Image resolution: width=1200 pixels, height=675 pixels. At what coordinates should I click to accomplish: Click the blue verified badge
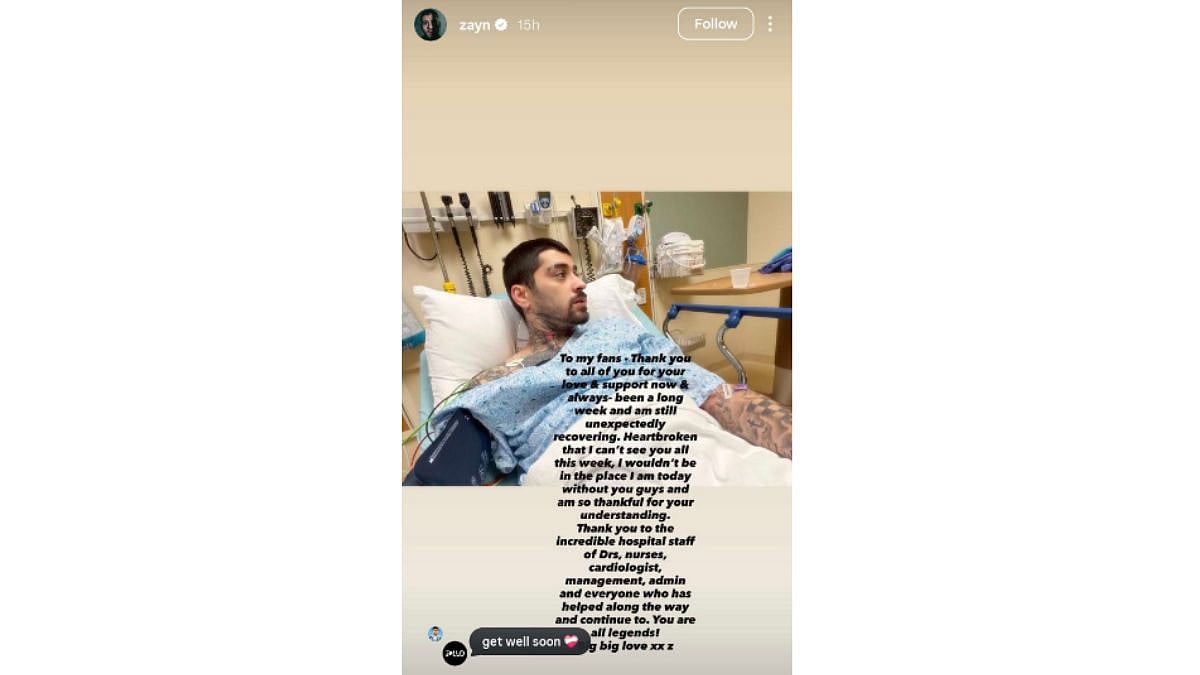click(501, 25)
